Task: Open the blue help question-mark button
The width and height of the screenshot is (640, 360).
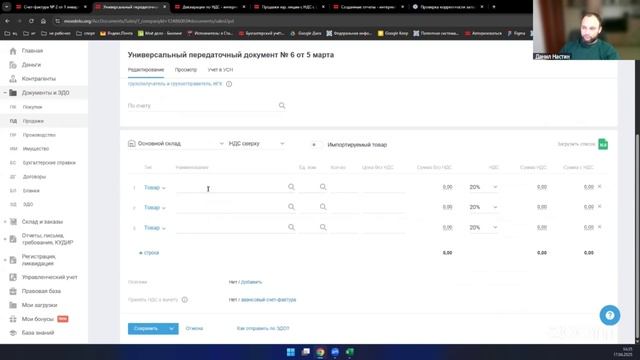Action: tap(610, 315)
